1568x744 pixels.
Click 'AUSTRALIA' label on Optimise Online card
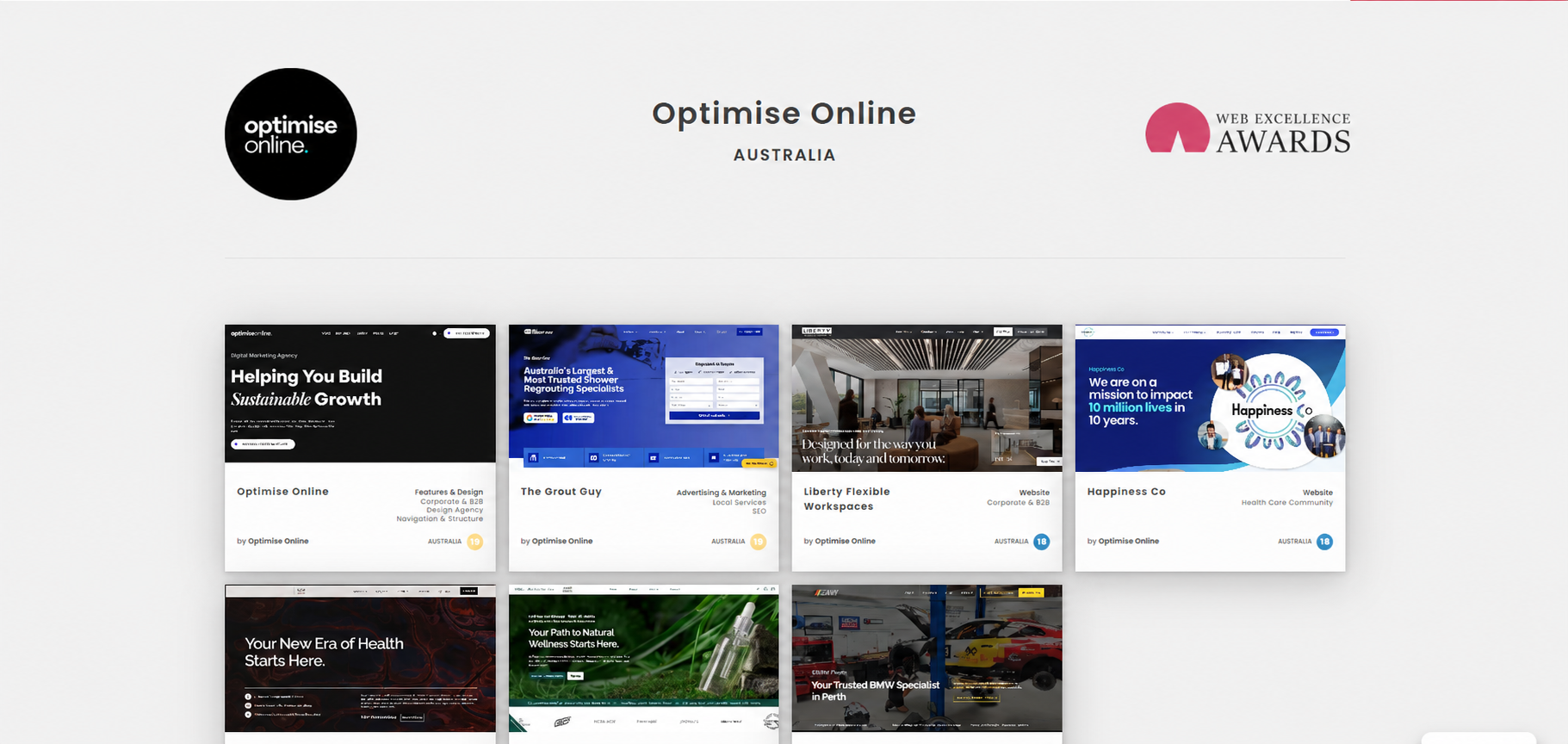(x=444, y=542)
